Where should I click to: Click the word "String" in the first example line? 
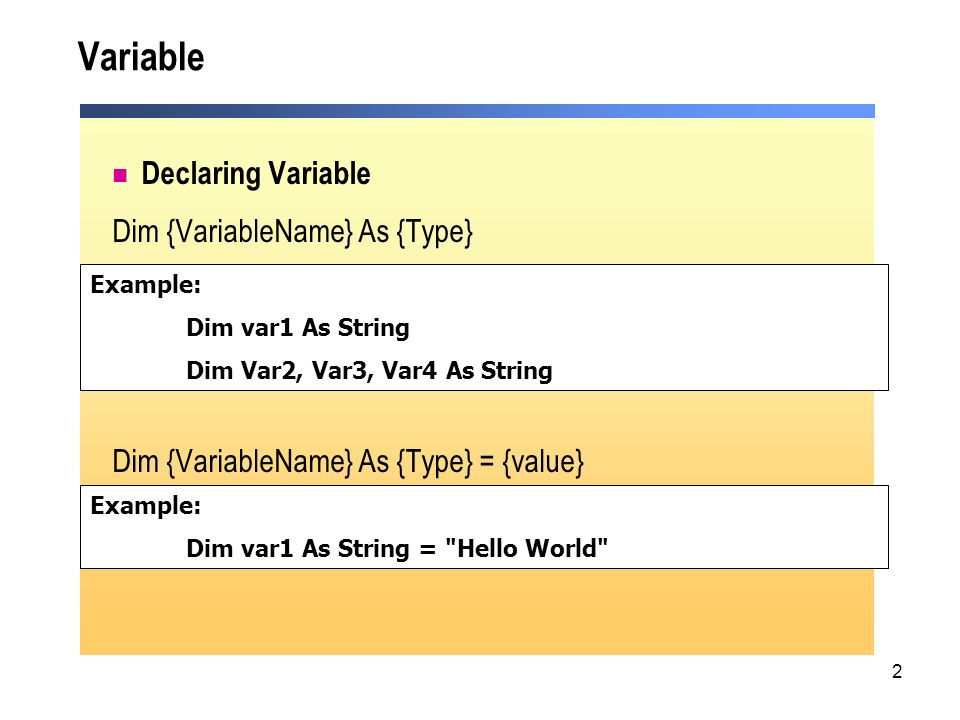click(x=373, y=328)
